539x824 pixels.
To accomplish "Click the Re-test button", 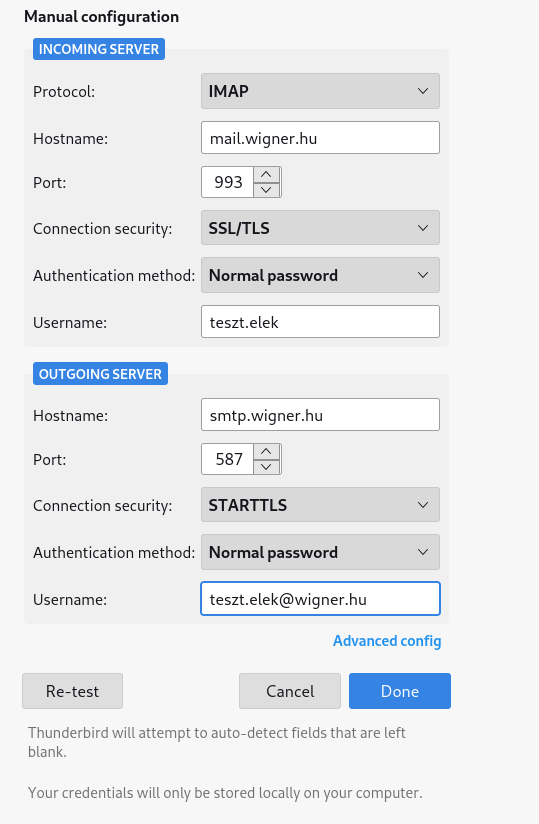I will pyautogui.click(x=72, y=691).
